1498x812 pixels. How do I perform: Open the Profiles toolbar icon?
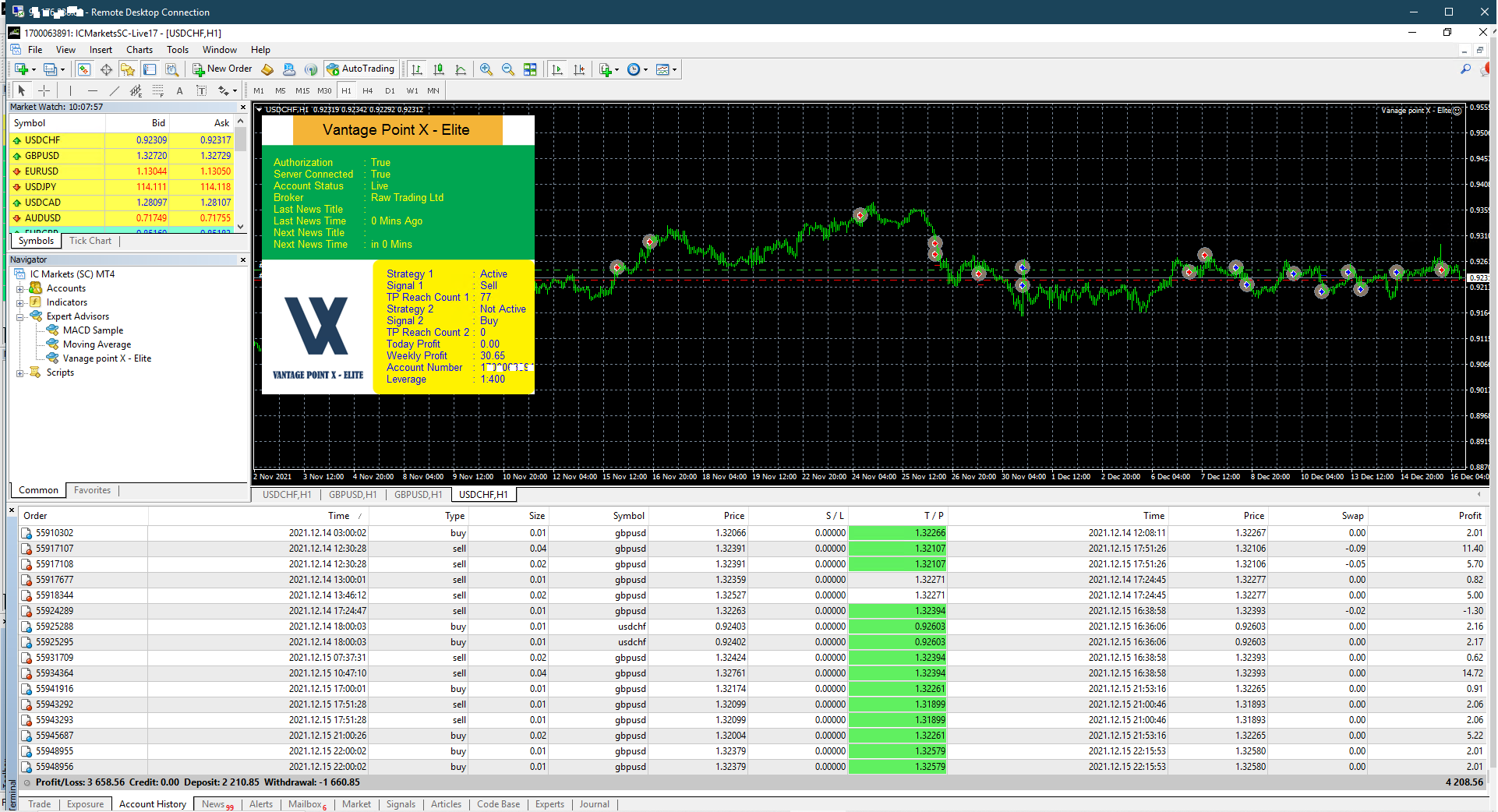pos(53,69)
